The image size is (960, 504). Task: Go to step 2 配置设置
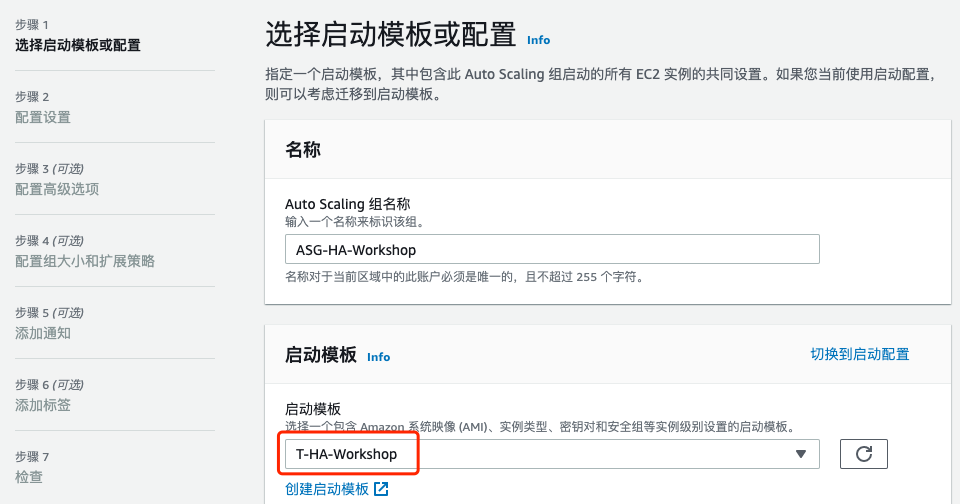[43, 117]
